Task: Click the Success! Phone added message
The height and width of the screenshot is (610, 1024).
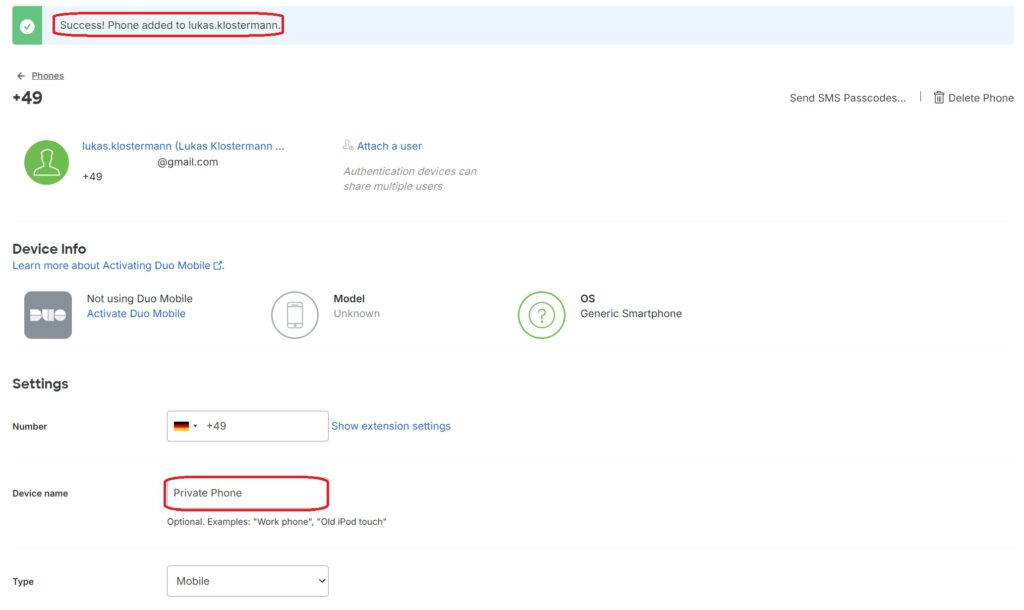Action: (170, 25)
